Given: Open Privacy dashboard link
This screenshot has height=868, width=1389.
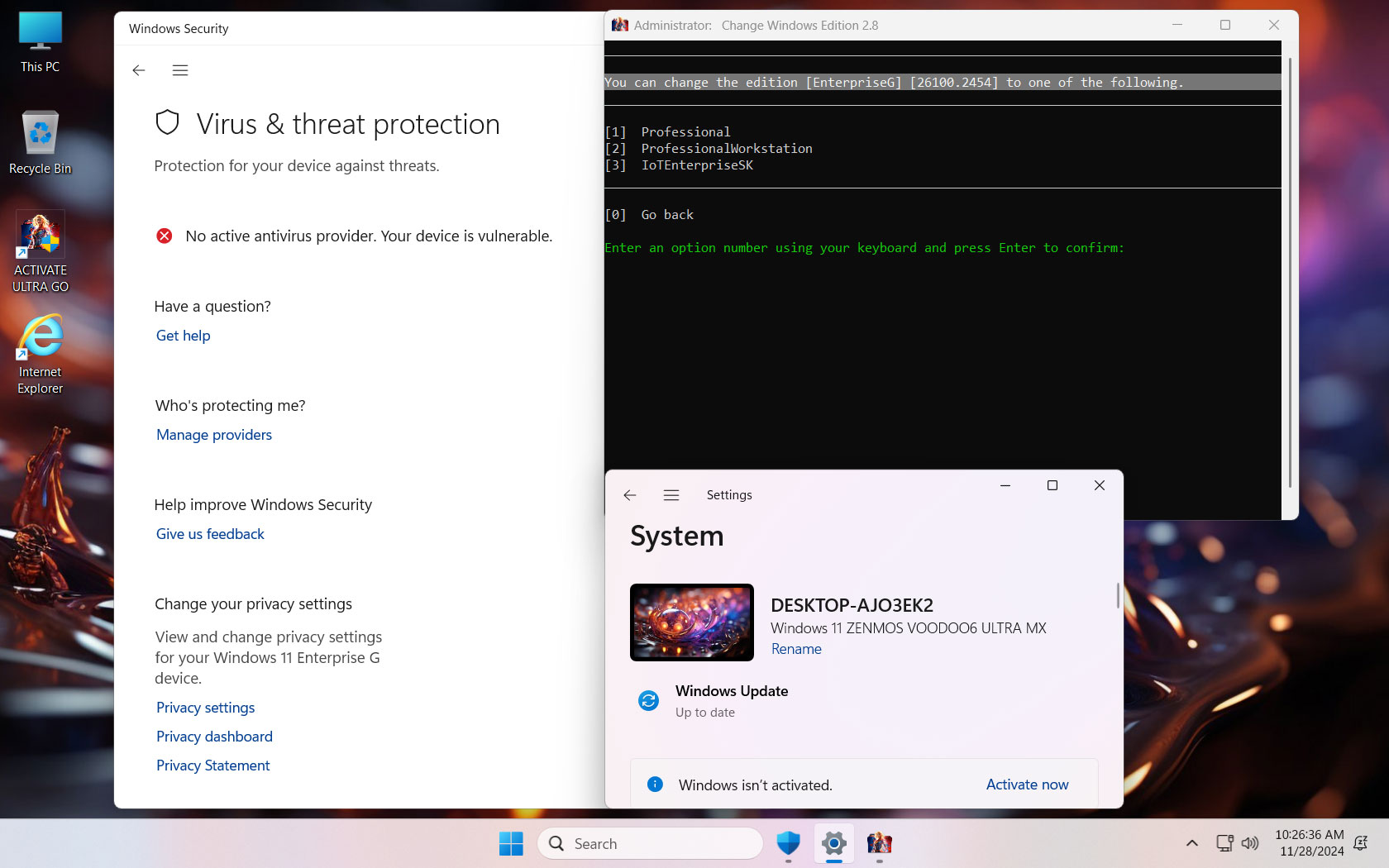Looking at the screenshot, I should click(214, 737).
